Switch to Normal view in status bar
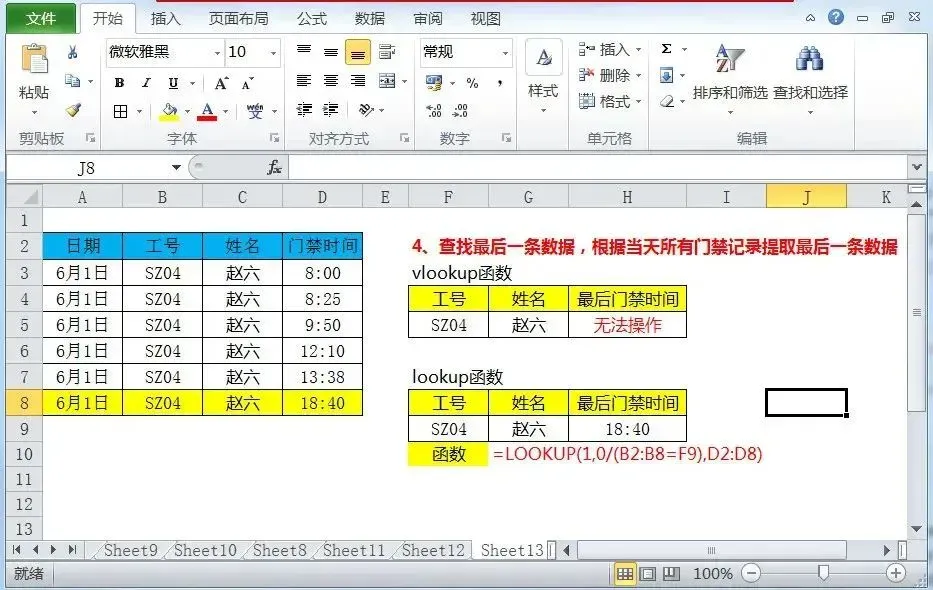Screen dimensions: 933x590 [x=625, y=574]
